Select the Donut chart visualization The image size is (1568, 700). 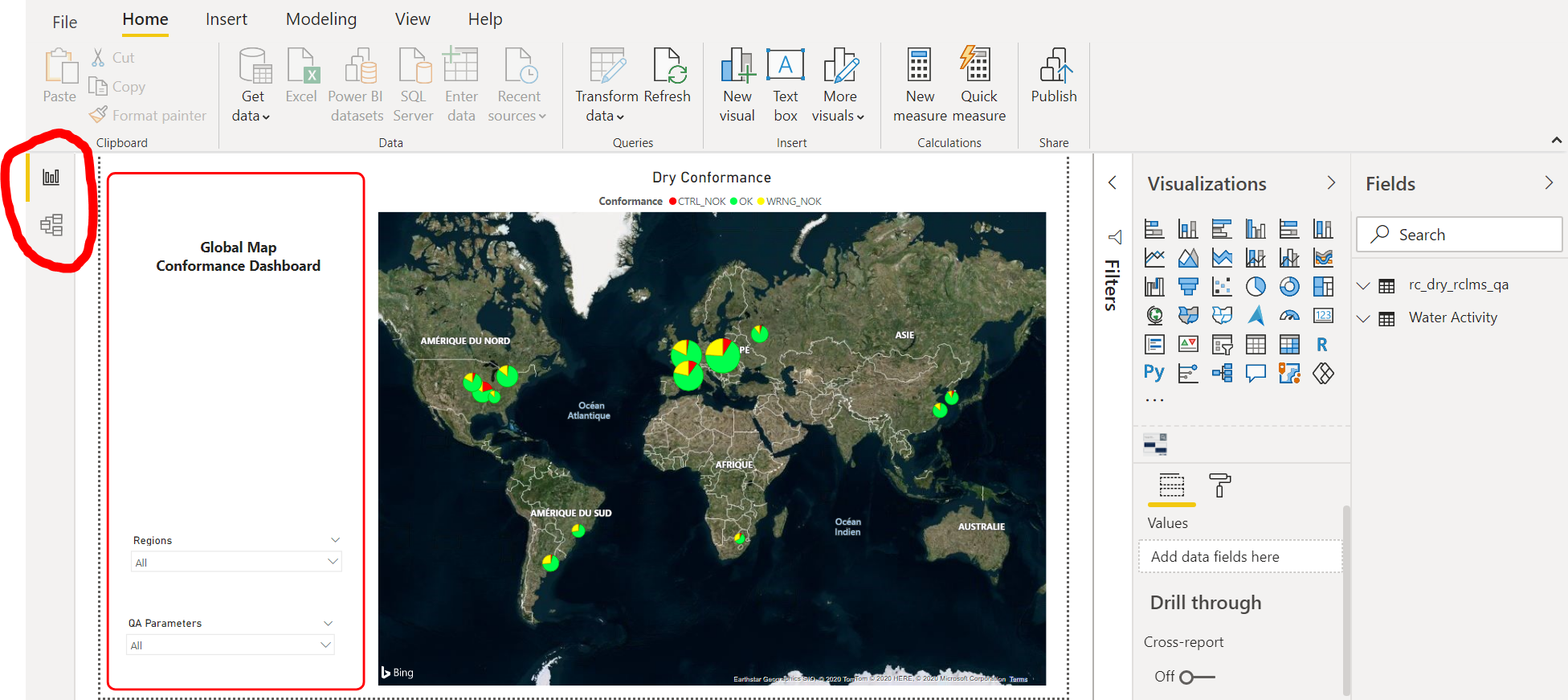(x=1289, y=286)
